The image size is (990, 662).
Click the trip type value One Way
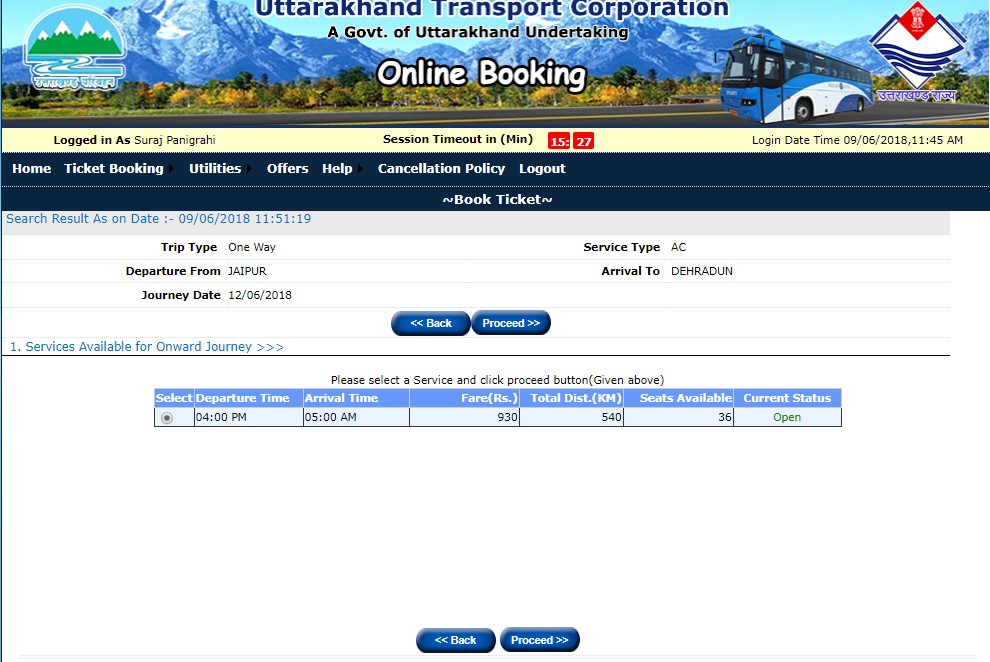[x=252, y=247]
